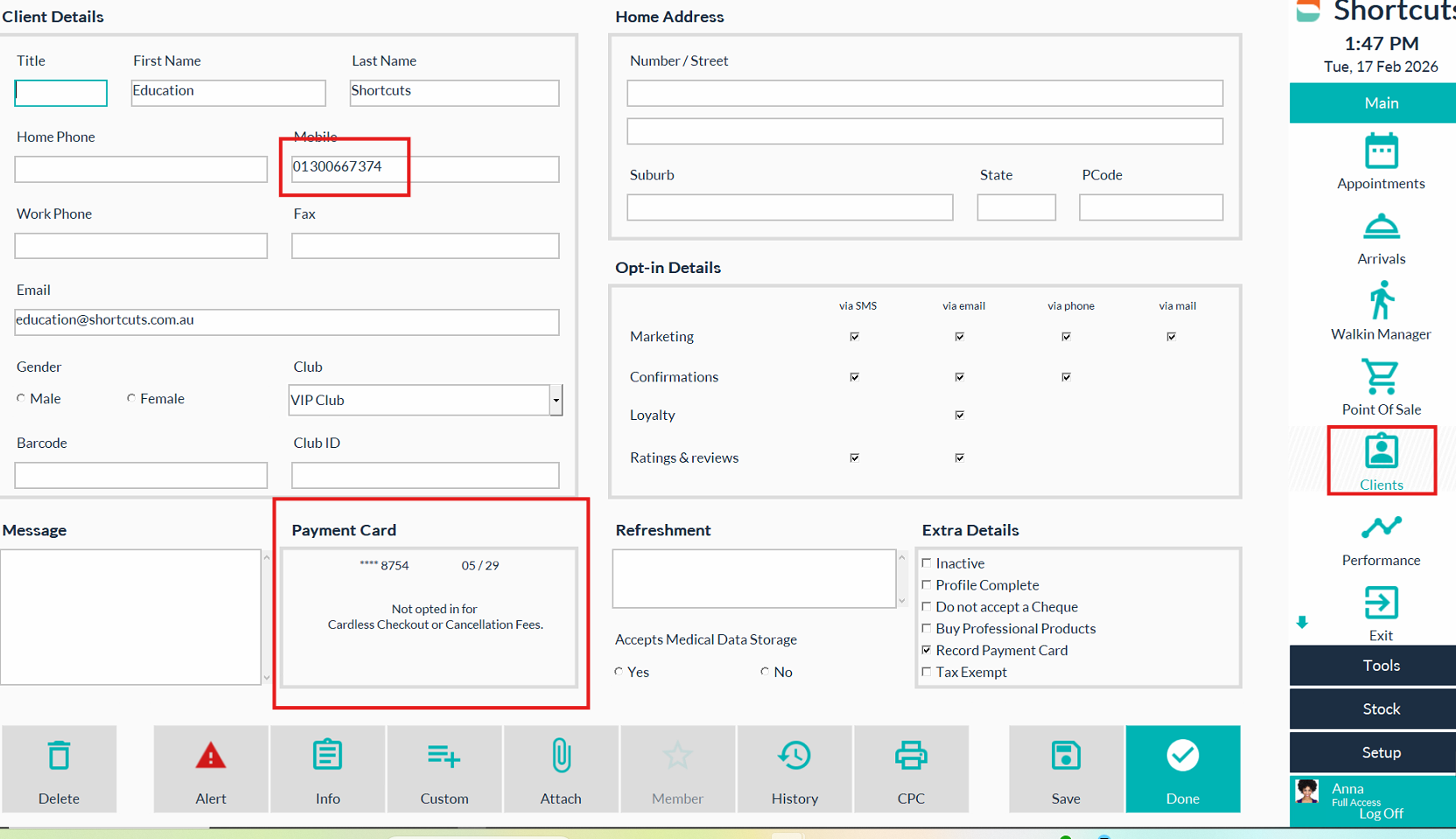Go to Point Of Sale
The height and width of the screenshot is (839, 1456).
[x=1381, y=378]
